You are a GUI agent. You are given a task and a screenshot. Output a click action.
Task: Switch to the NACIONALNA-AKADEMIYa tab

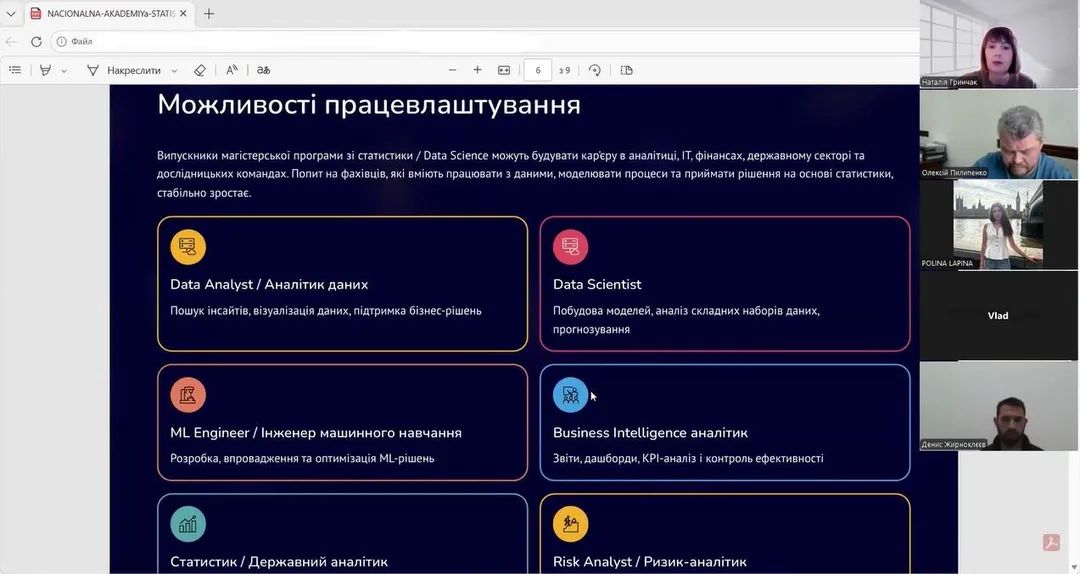tap(105, 14)
